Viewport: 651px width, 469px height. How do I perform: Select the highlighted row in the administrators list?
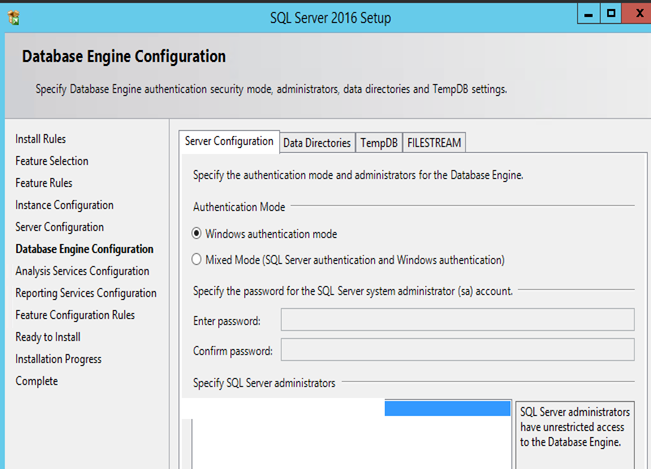[x=448, y=408]
